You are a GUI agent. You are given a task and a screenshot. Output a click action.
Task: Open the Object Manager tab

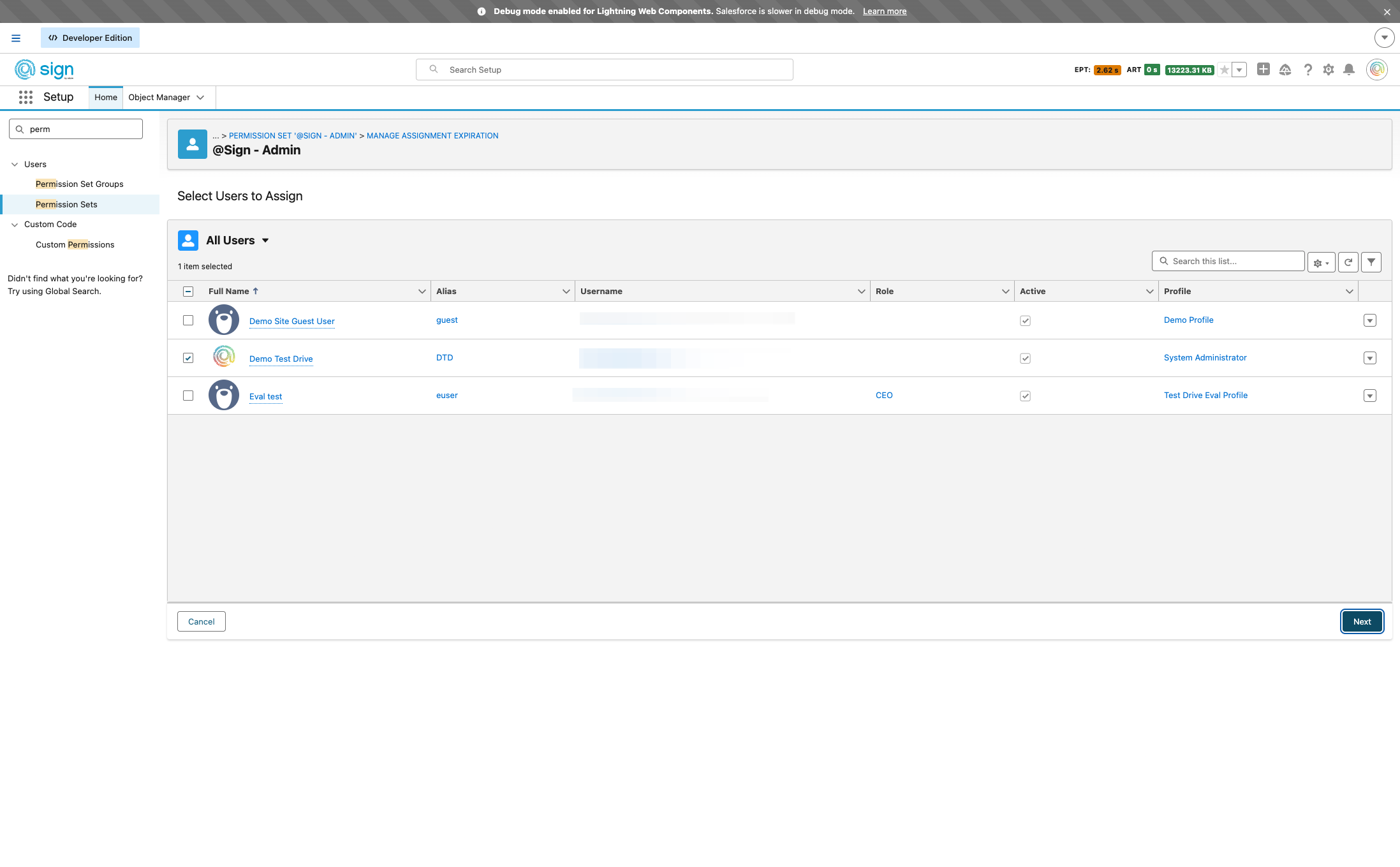pyautogui.click(x=159, y=98)
